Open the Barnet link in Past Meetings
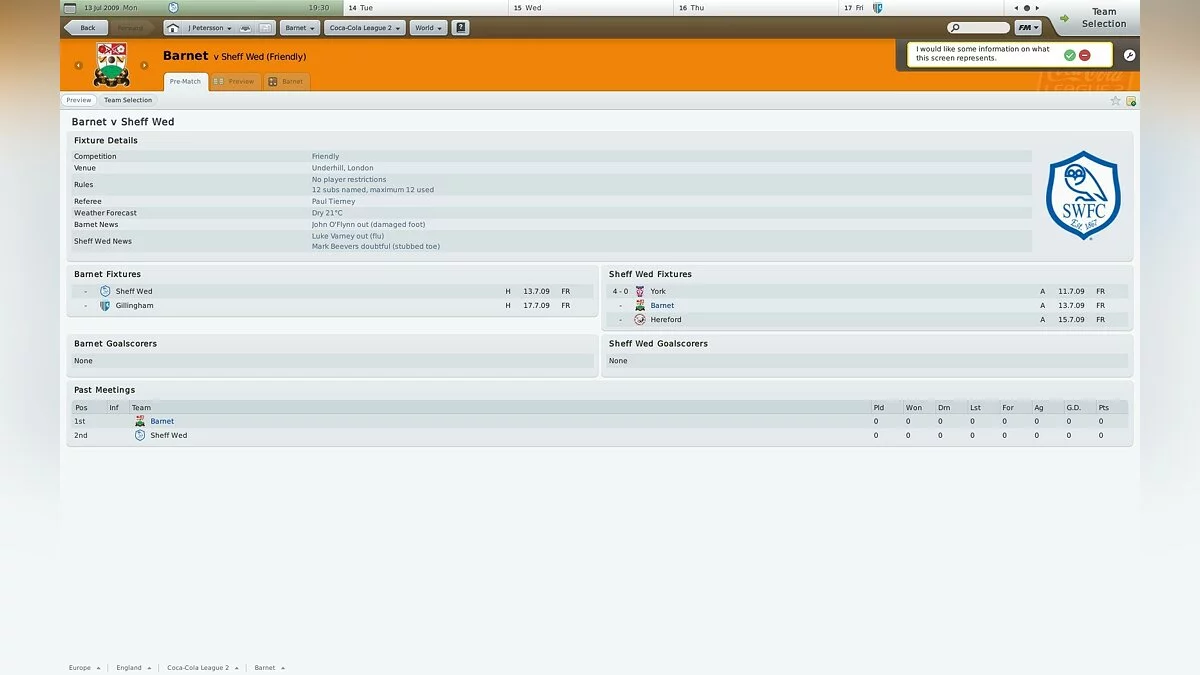 [162, 421]
